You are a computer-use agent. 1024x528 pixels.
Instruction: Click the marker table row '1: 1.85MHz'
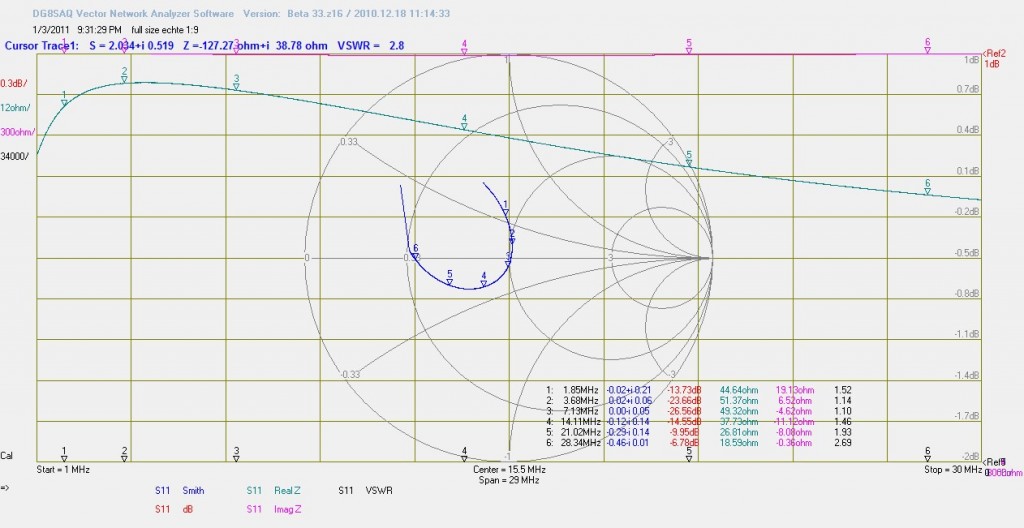(x=699, y=390)
